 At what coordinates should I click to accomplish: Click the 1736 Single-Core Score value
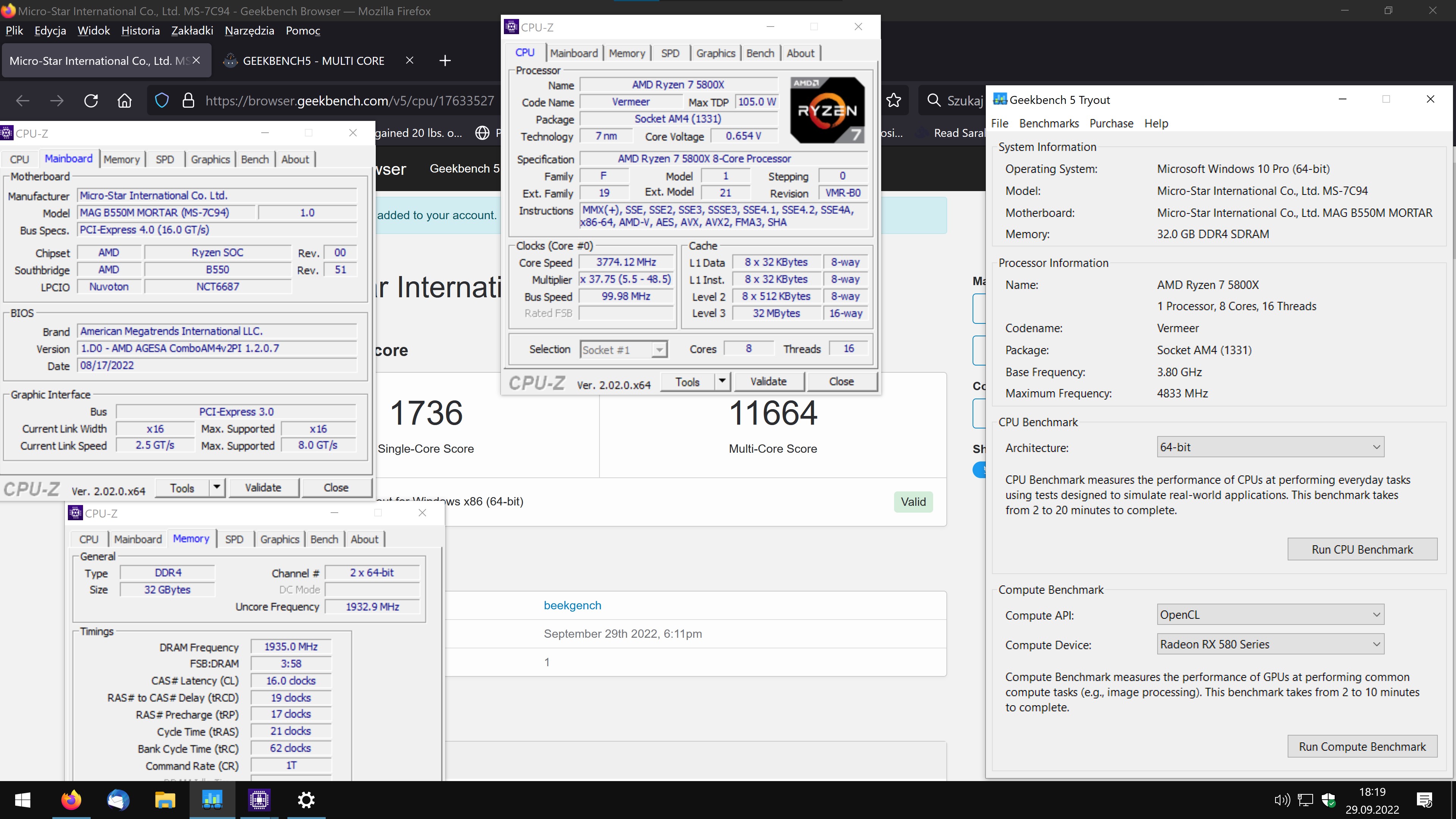pos(426,413)
